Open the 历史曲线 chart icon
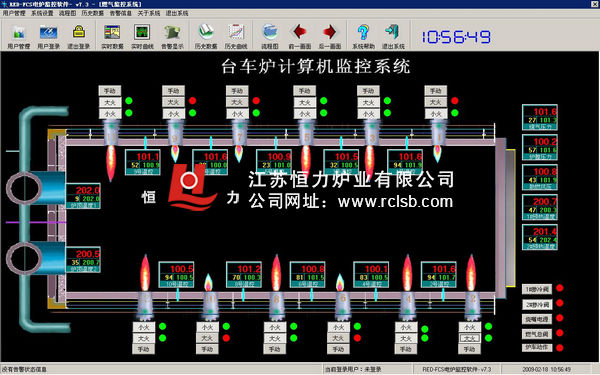This screenshot has width=600, height=375. [236, 36]
